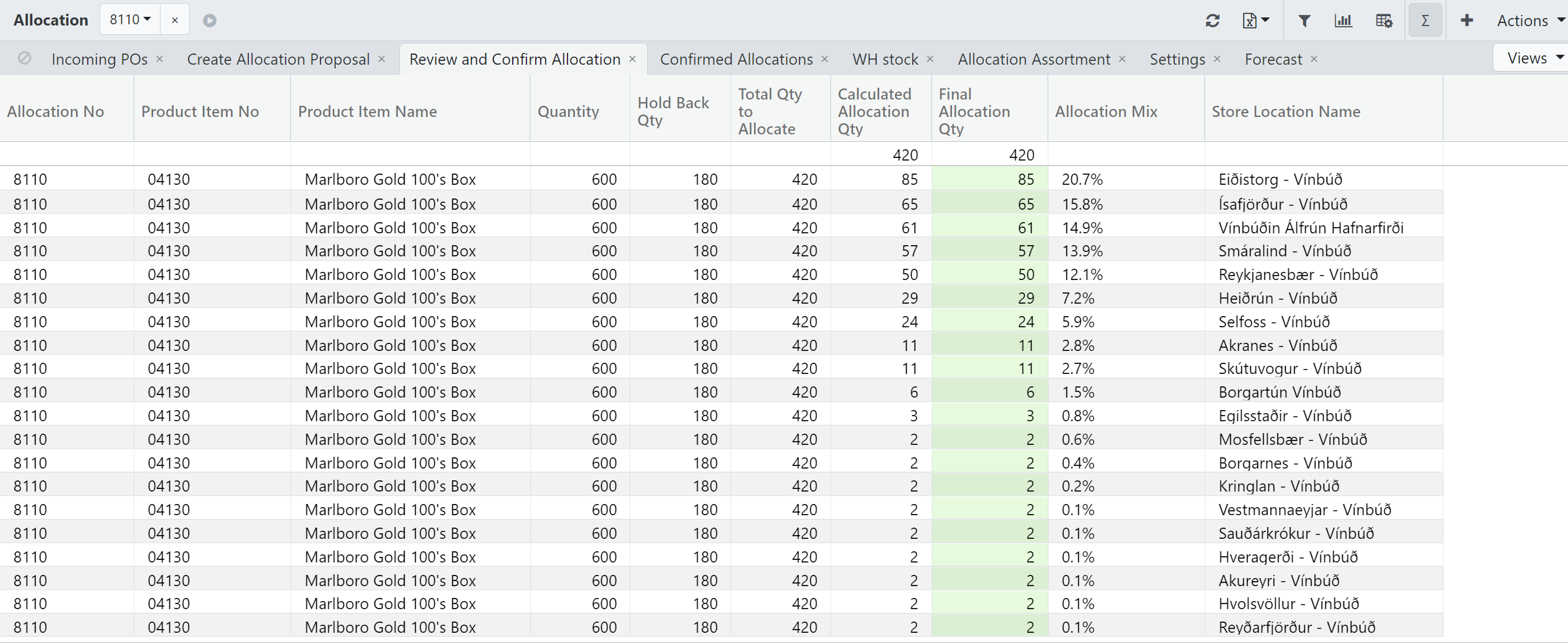Clear the 8110 allocation selection
Image resolution: width=1568 pixels, height=644 pixels.
[x=175, y=21]
